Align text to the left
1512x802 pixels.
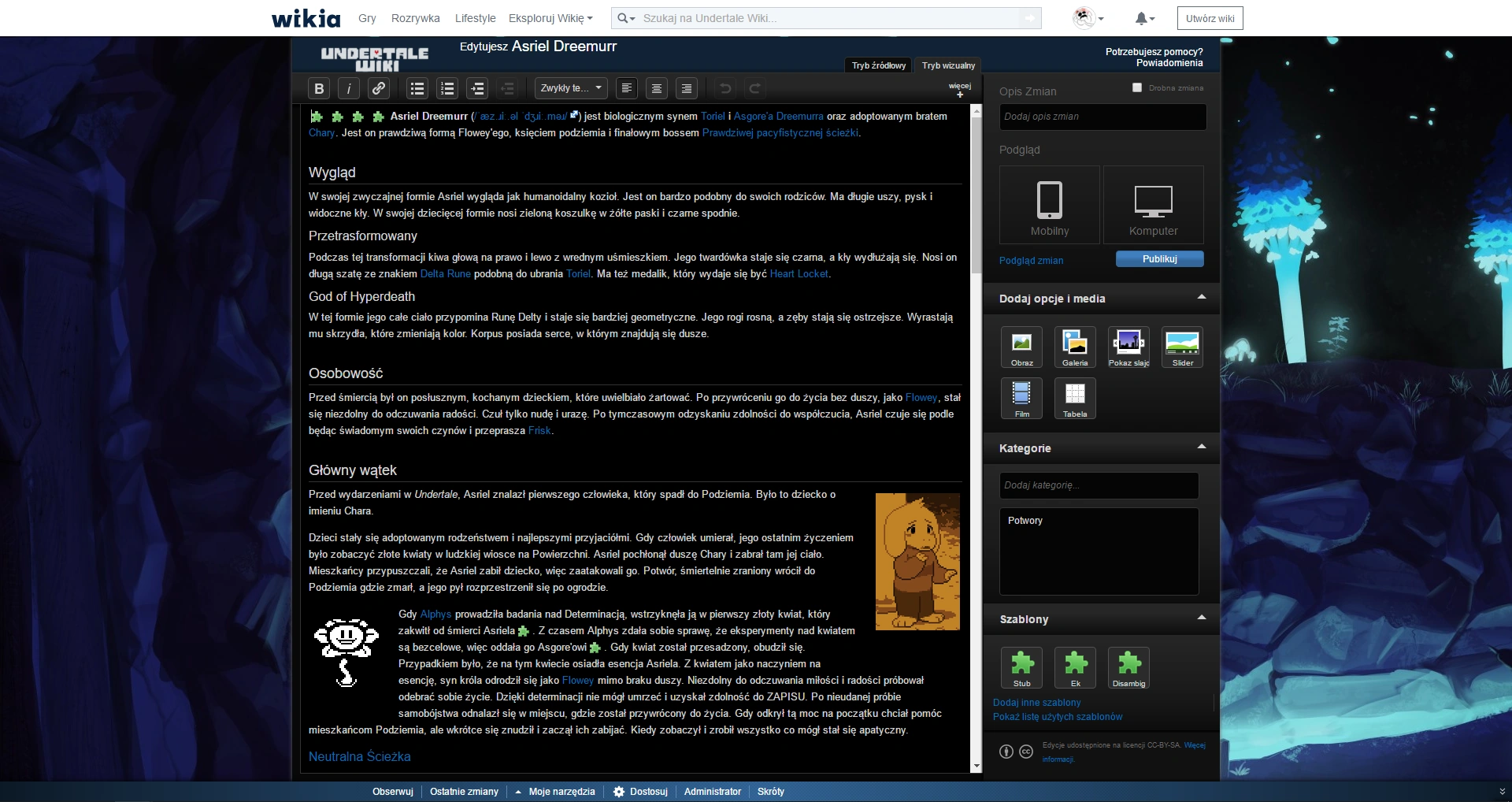click(627, 89)
